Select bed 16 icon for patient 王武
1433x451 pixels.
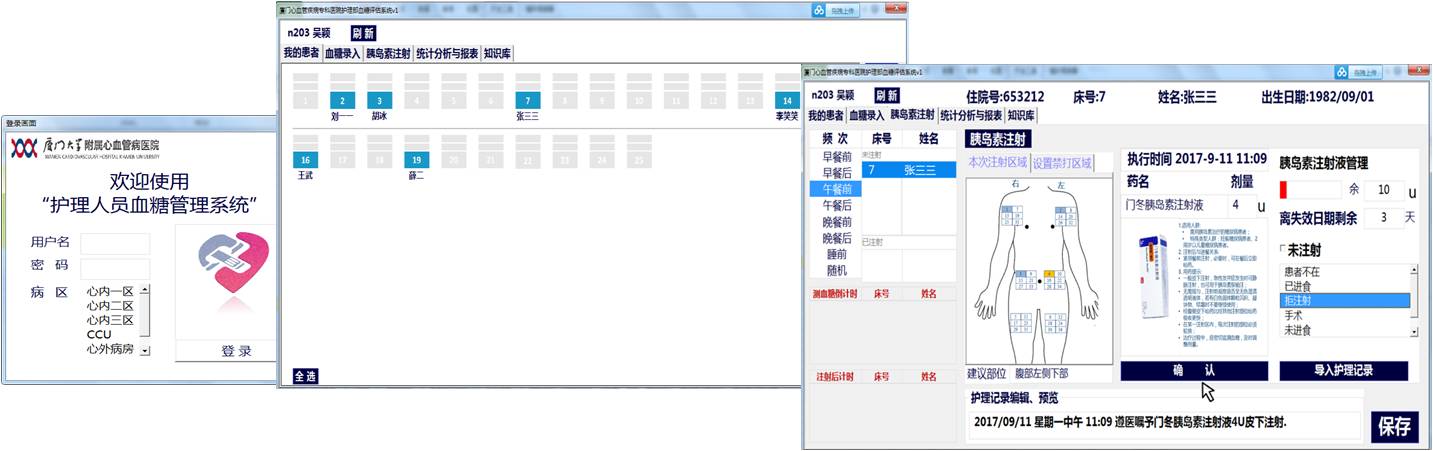click(305, 160)
